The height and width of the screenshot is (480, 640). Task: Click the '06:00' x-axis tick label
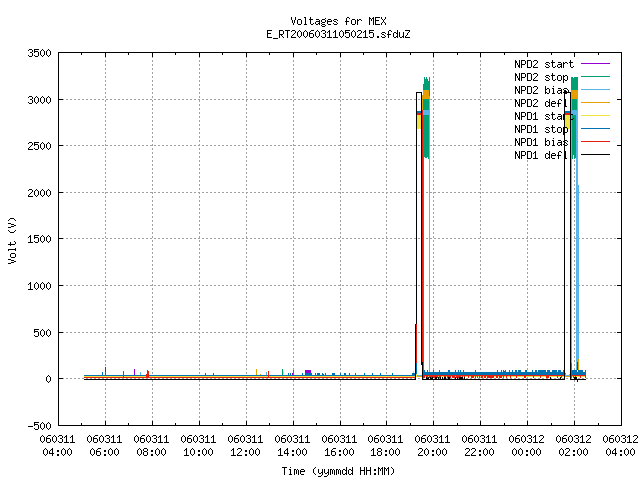[x=104, y=453]
